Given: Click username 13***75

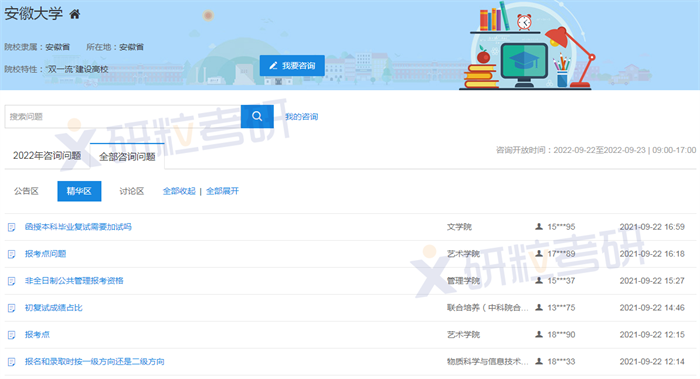Looking at the screenshot, I should 561,308.
